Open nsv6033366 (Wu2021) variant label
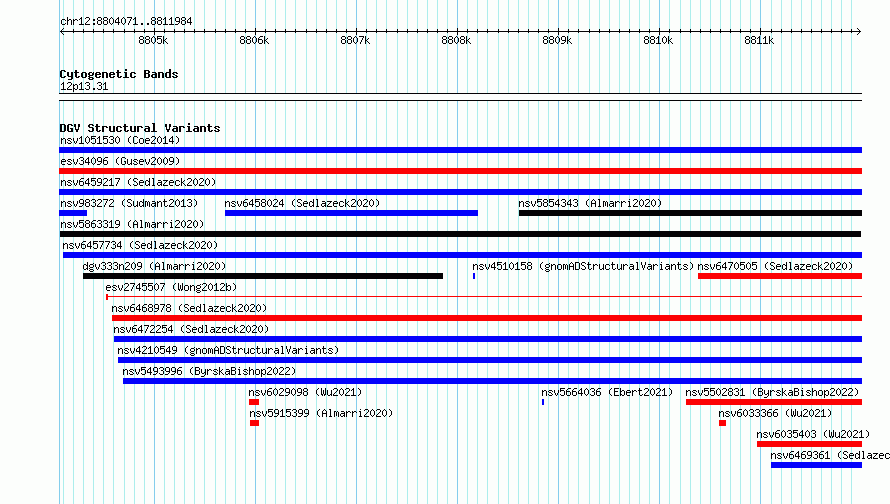The width and height of the screenshot is (890, 504). (x=775, y=413)
